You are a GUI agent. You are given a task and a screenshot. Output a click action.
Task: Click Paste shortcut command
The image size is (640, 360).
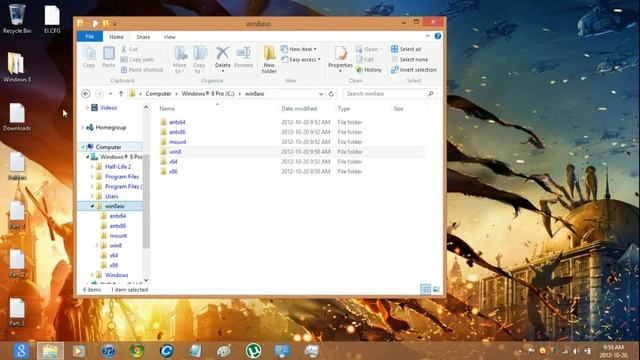[x=142, y=70]
